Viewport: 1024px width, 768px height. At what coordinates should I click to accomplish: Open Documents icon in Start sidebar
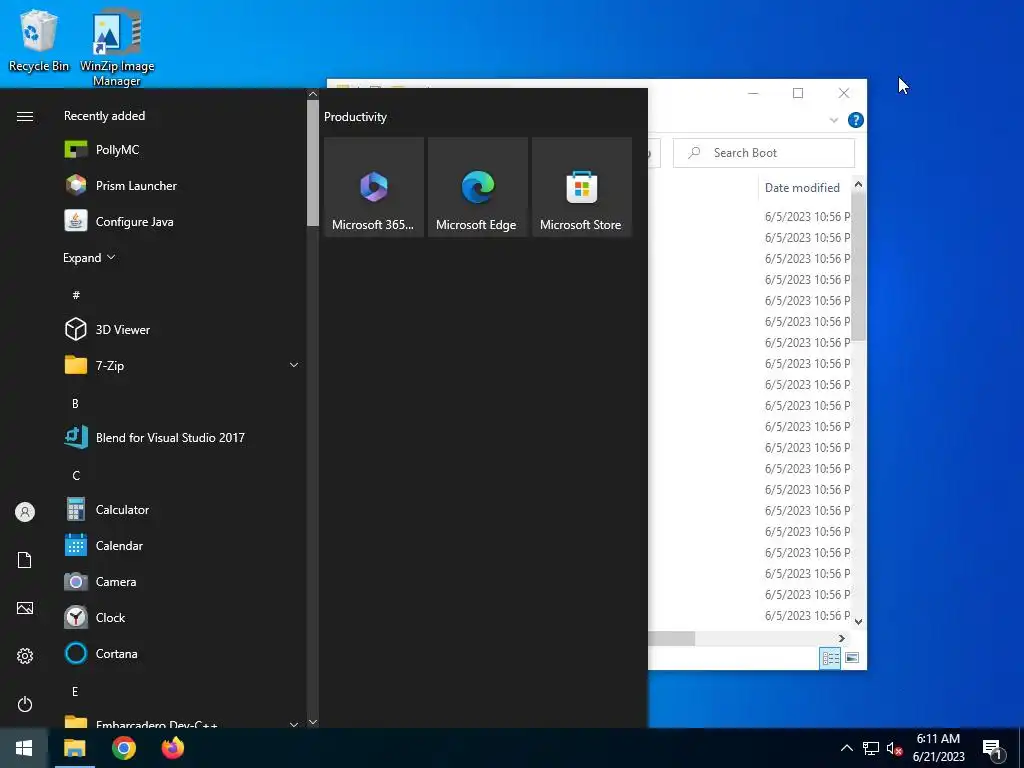point(25,560)
